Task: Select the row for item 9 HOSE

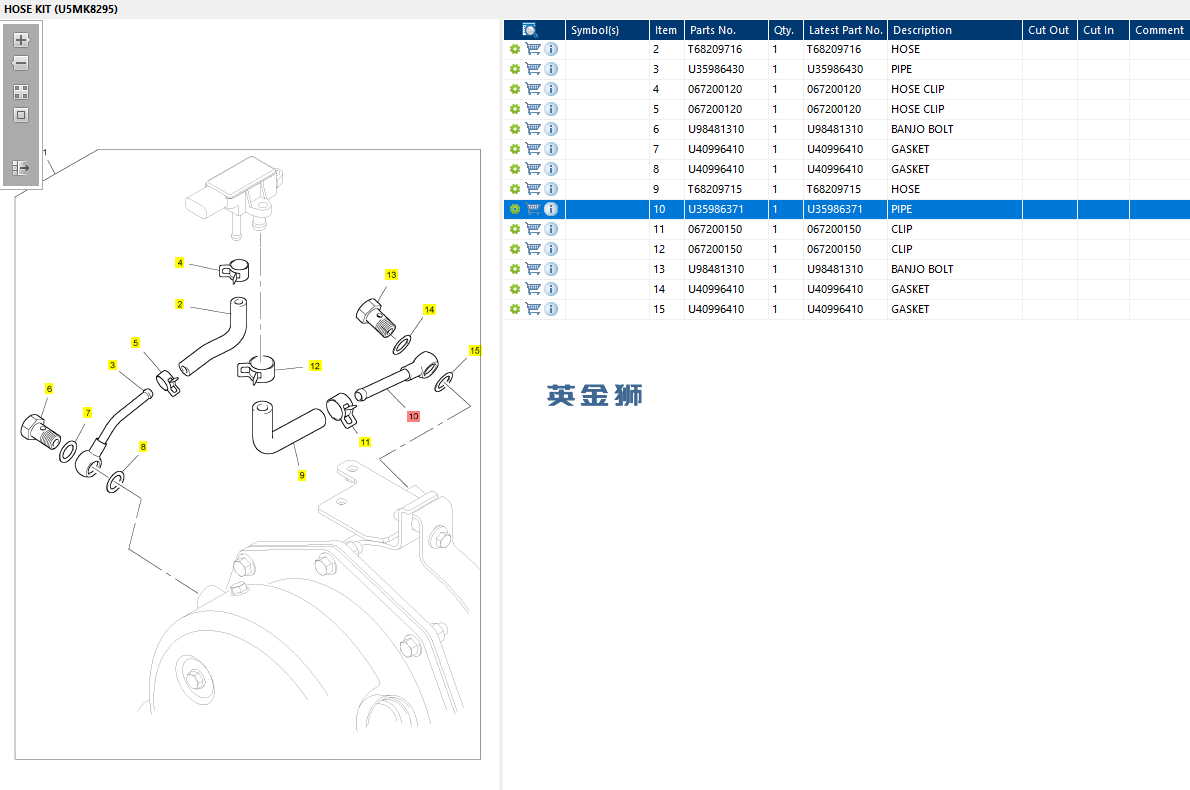Action: click(x=846, y=189)
